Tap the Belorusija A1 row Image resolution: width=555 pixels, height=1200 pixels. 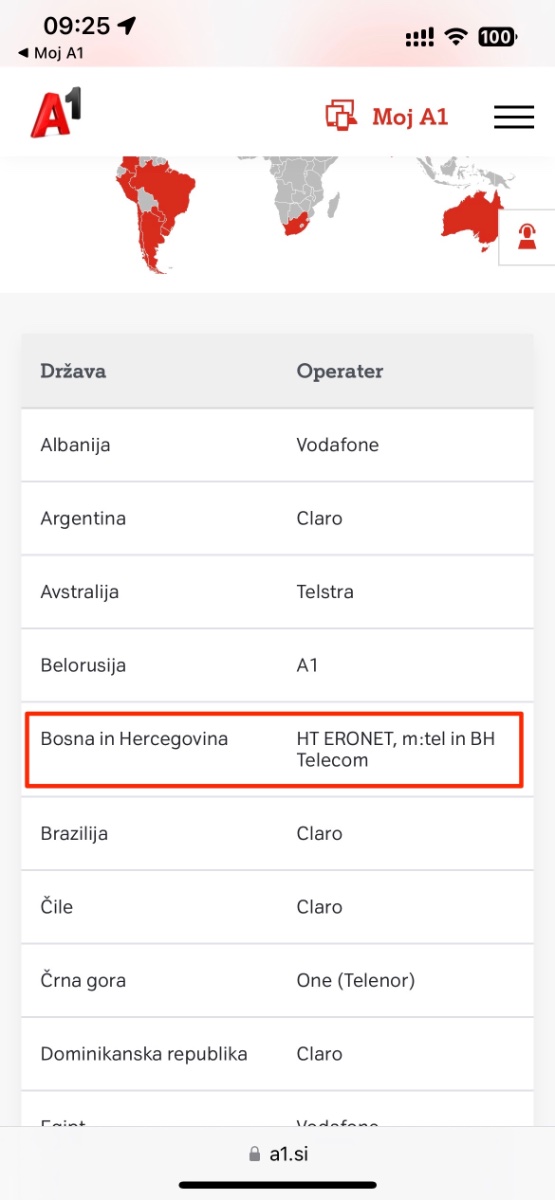coord(277,665)
